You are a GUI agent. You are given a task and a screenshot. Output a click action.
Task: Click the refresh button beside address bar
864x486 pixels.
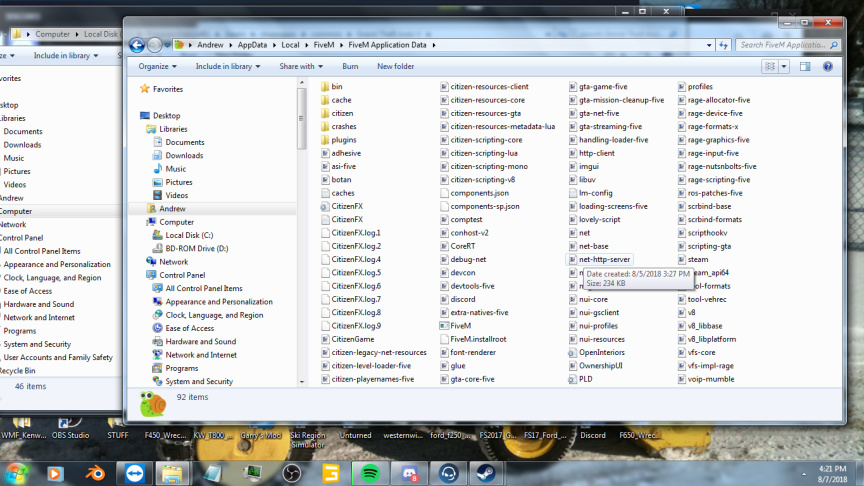[722, 45]
